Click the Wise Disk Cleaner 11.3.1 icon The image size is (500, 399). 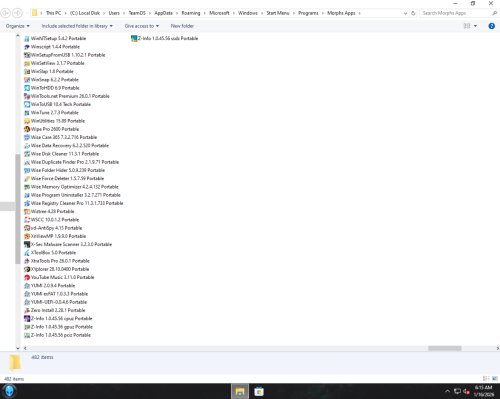point(27,154)
